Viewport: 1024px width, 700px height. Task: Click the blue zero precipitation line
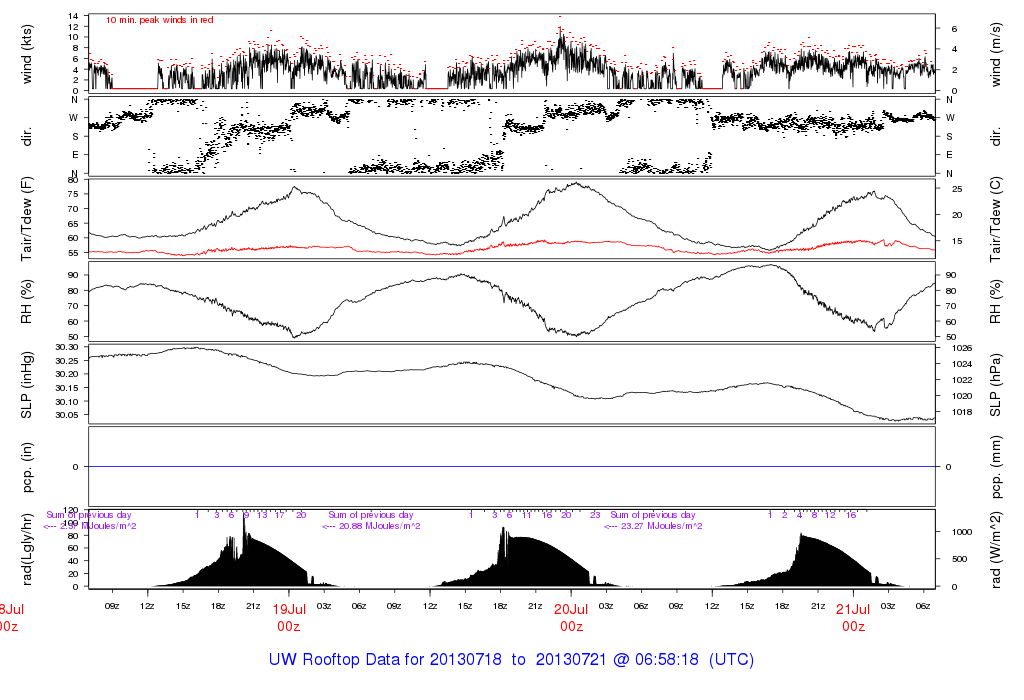tap(511, 467)
